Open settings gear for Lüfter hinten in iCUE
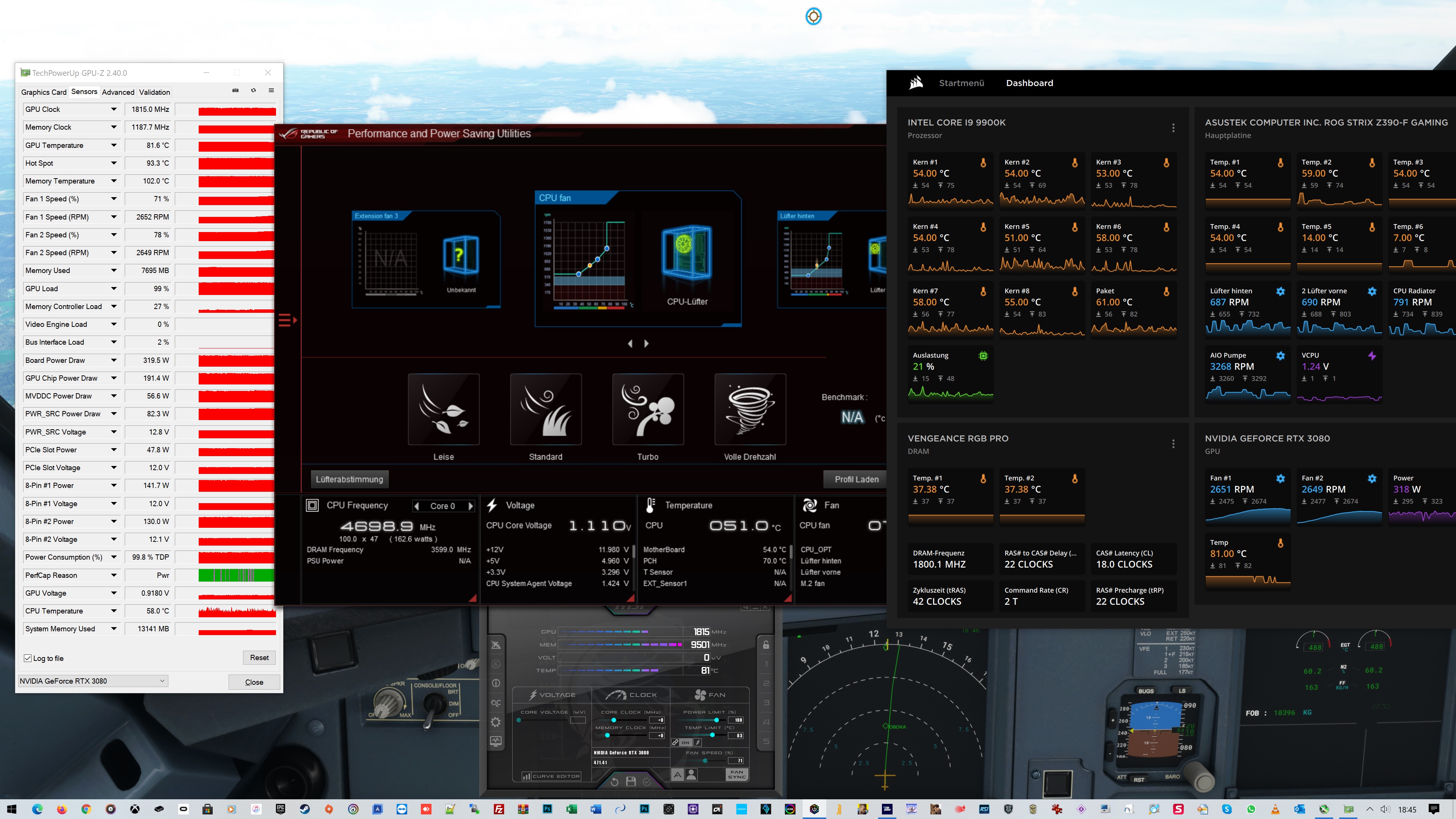 1281,292
